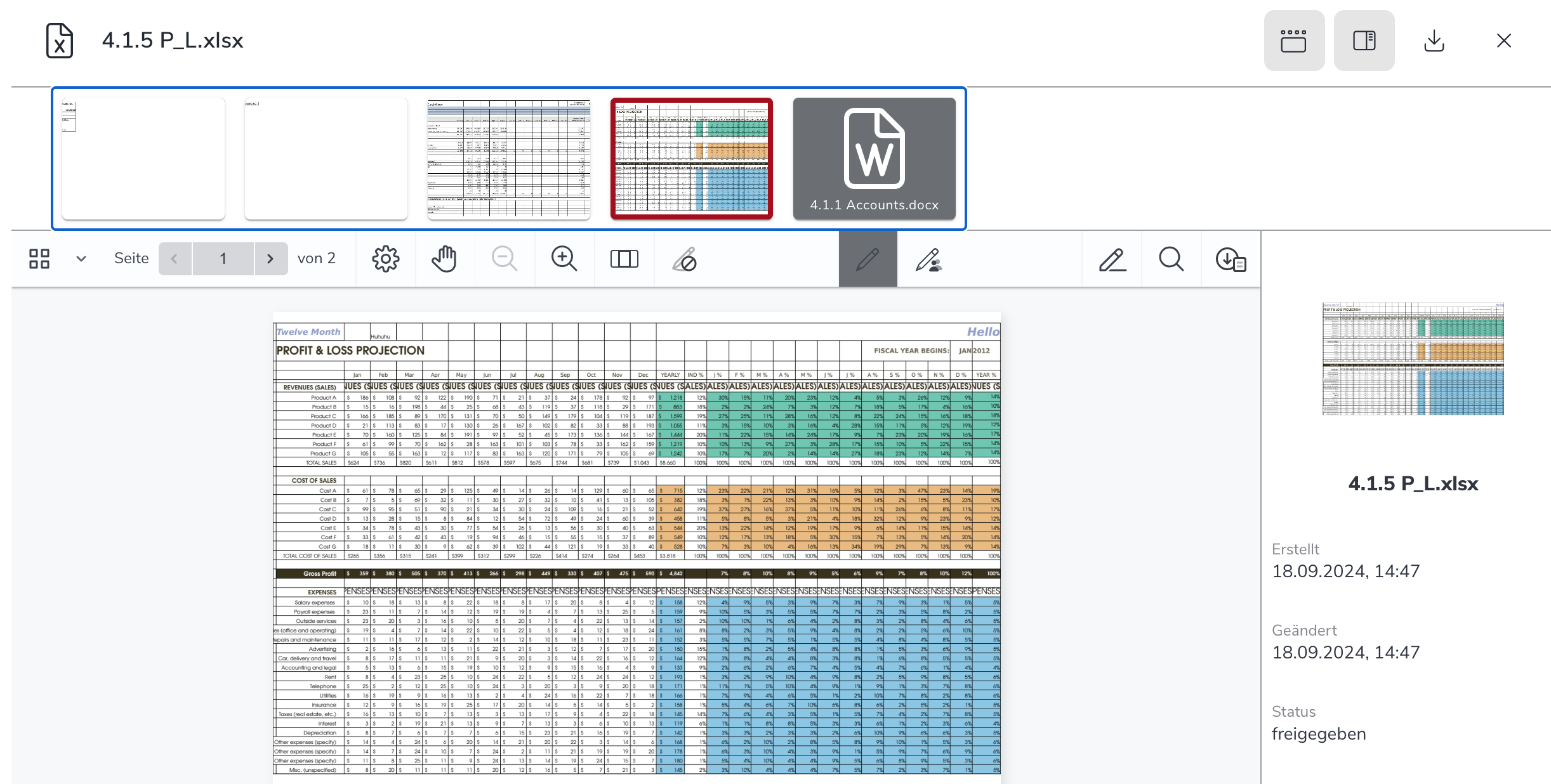The width and height of the screenshot is (1551, 784).
Task: Toggle the active pencil annotation mode
Action: pos(868,259)
